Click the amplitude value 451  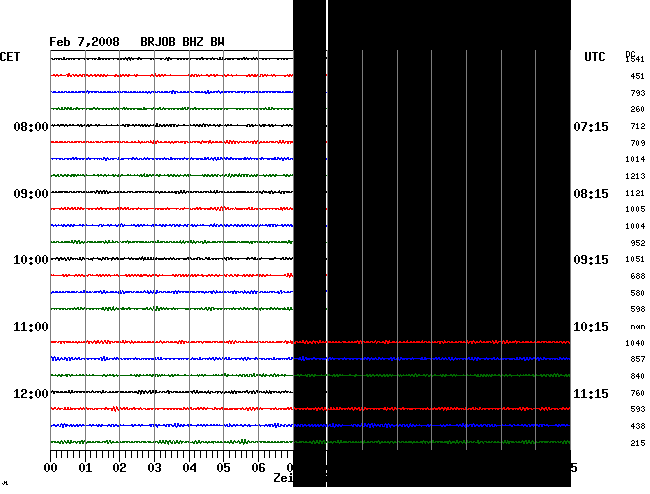pos(638,76)
